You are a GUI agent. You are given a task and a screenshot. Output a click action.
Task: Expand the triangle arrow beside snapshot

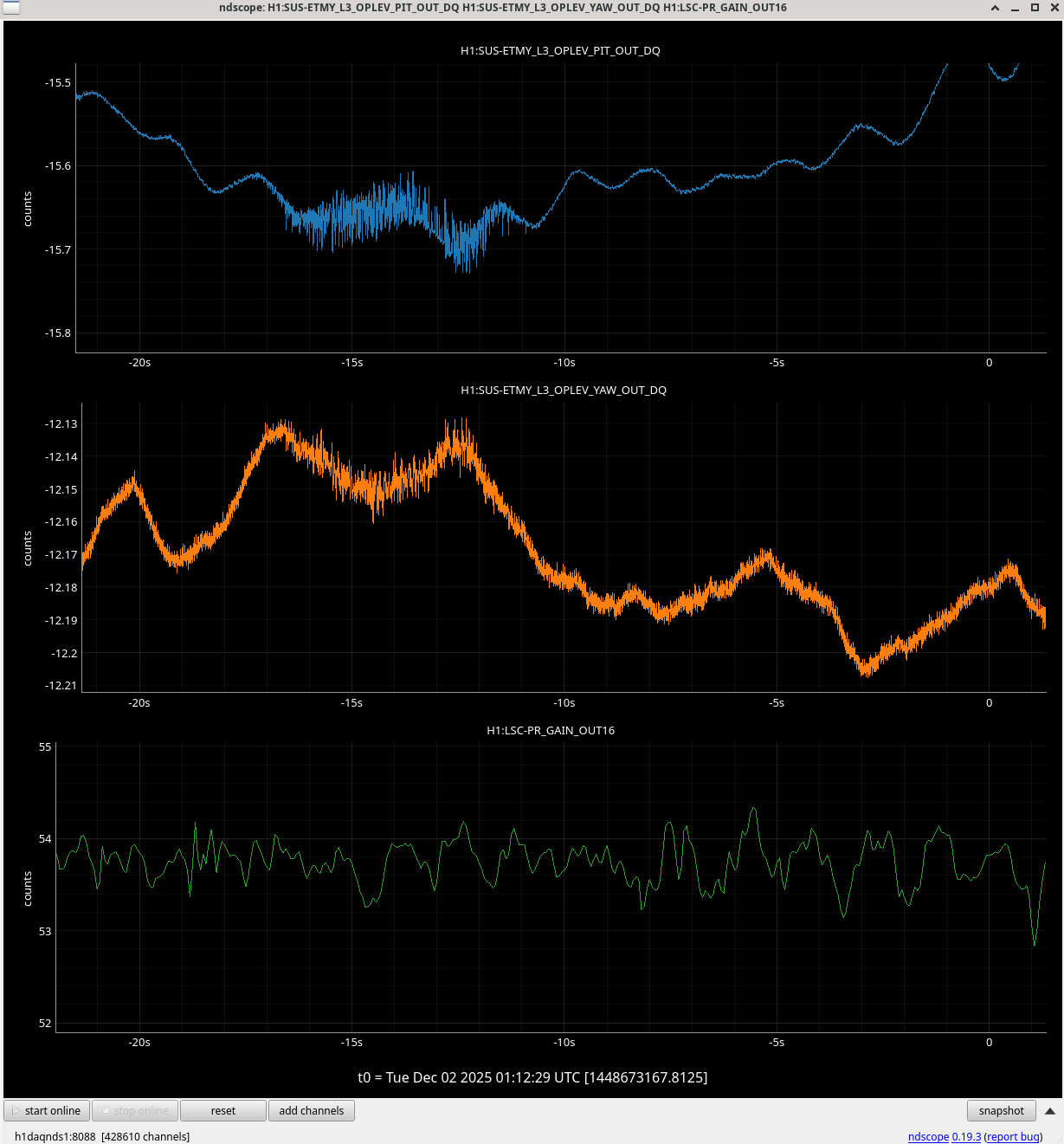[1050, 1110]
